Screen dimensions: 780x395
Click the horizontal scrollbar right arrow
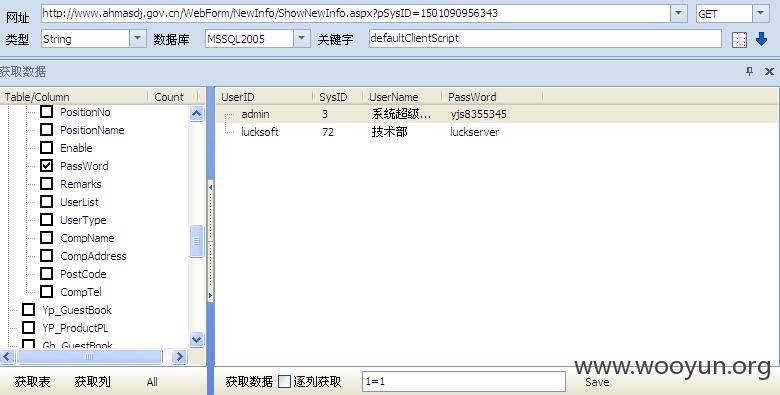pyautogui.click(x=179, y=356)
